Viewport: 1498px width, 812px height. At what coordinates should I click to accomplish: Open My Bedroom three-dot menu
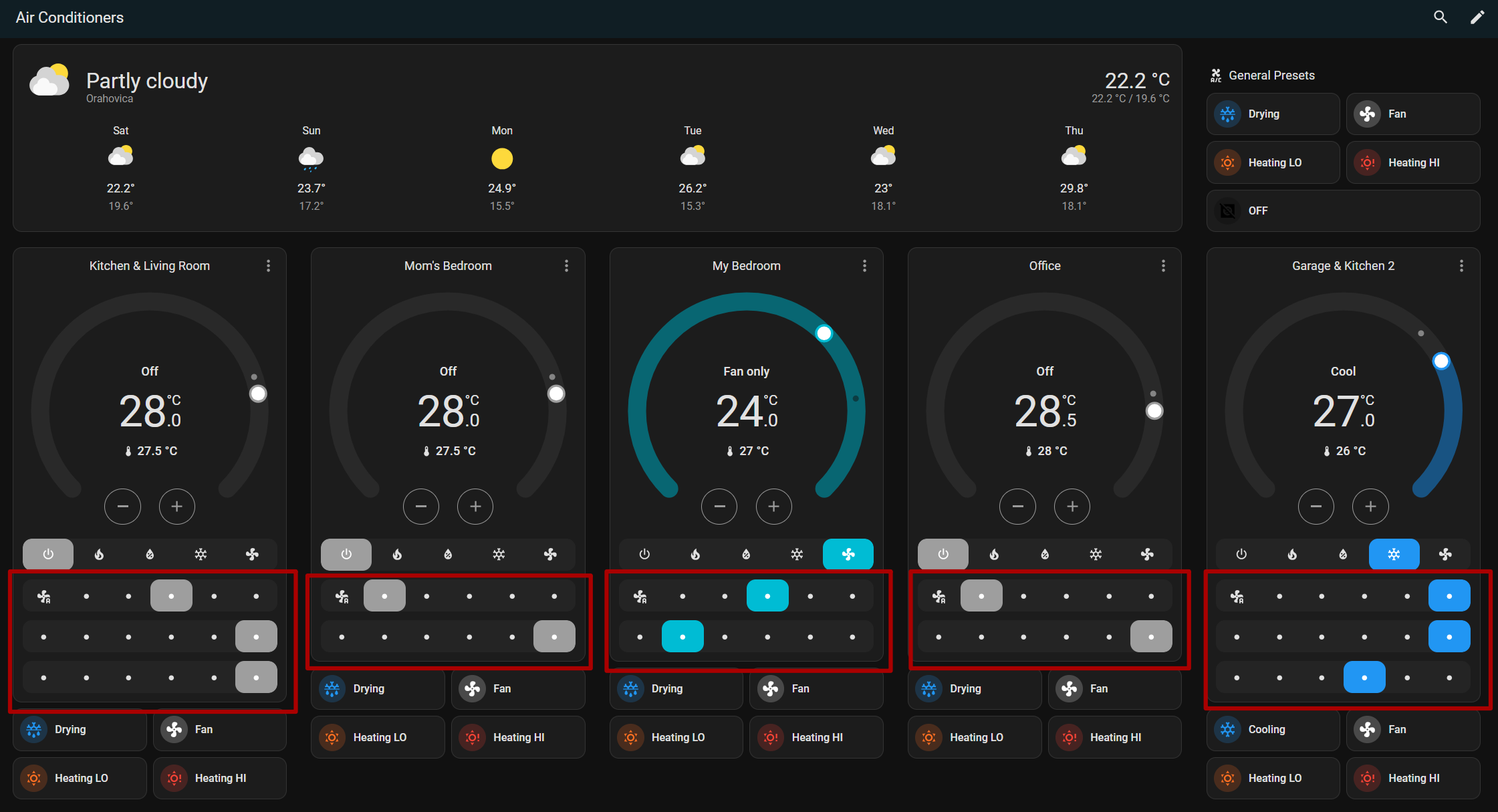[865, 266]
